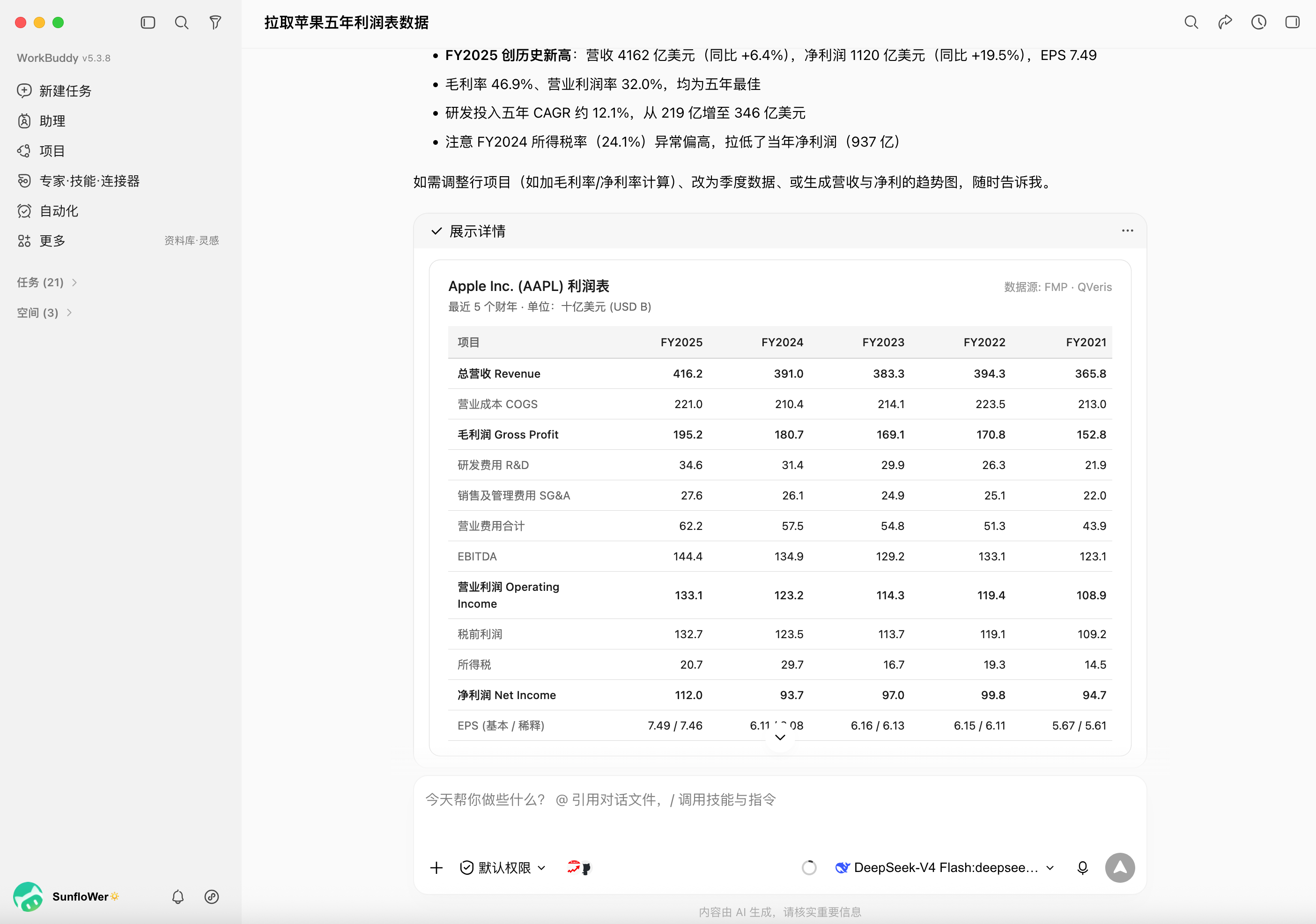
Task: Send the message with arrow button
Action: click(1120, 868)
